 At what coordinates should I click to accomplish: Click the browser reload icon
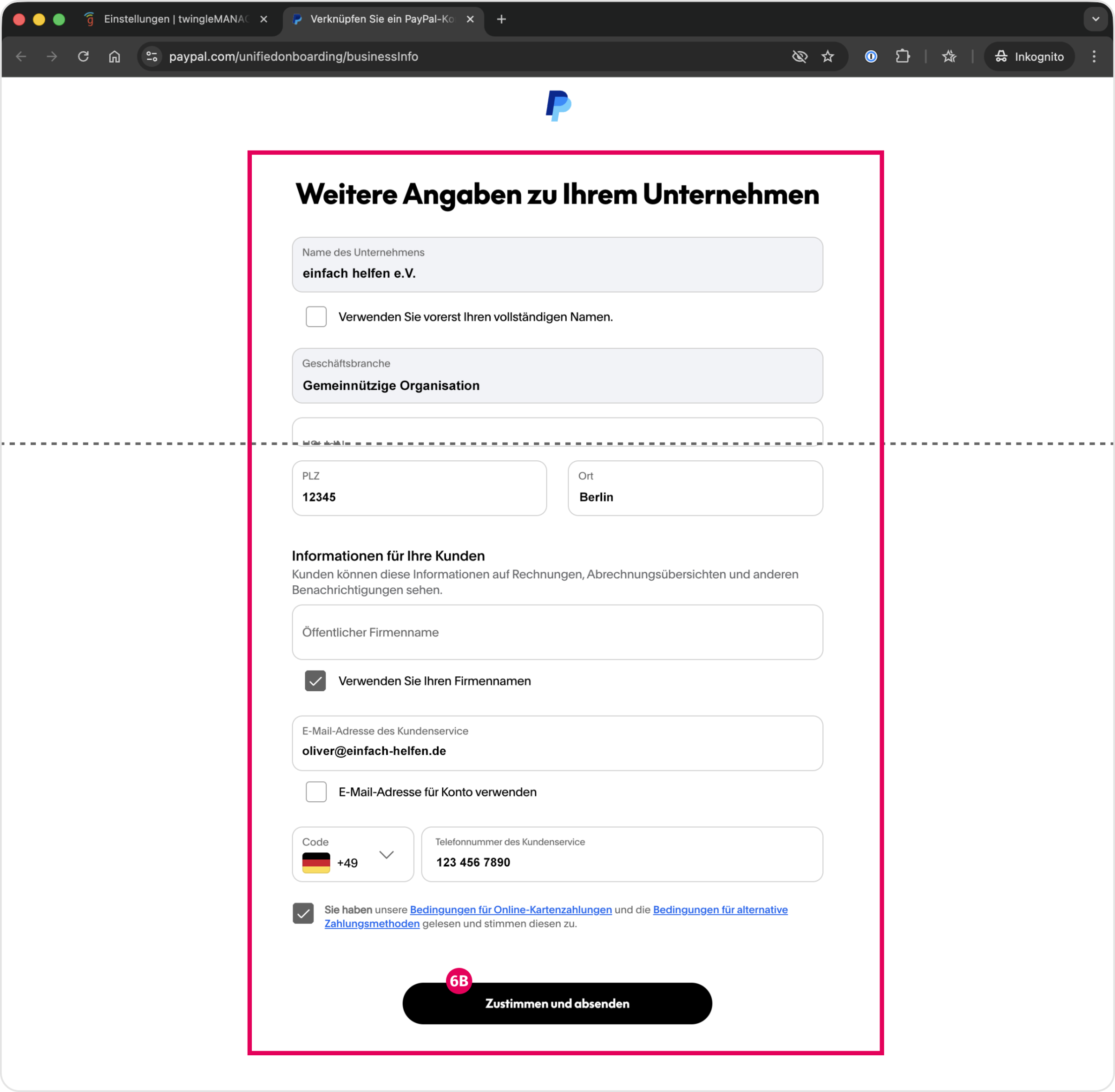84,56
